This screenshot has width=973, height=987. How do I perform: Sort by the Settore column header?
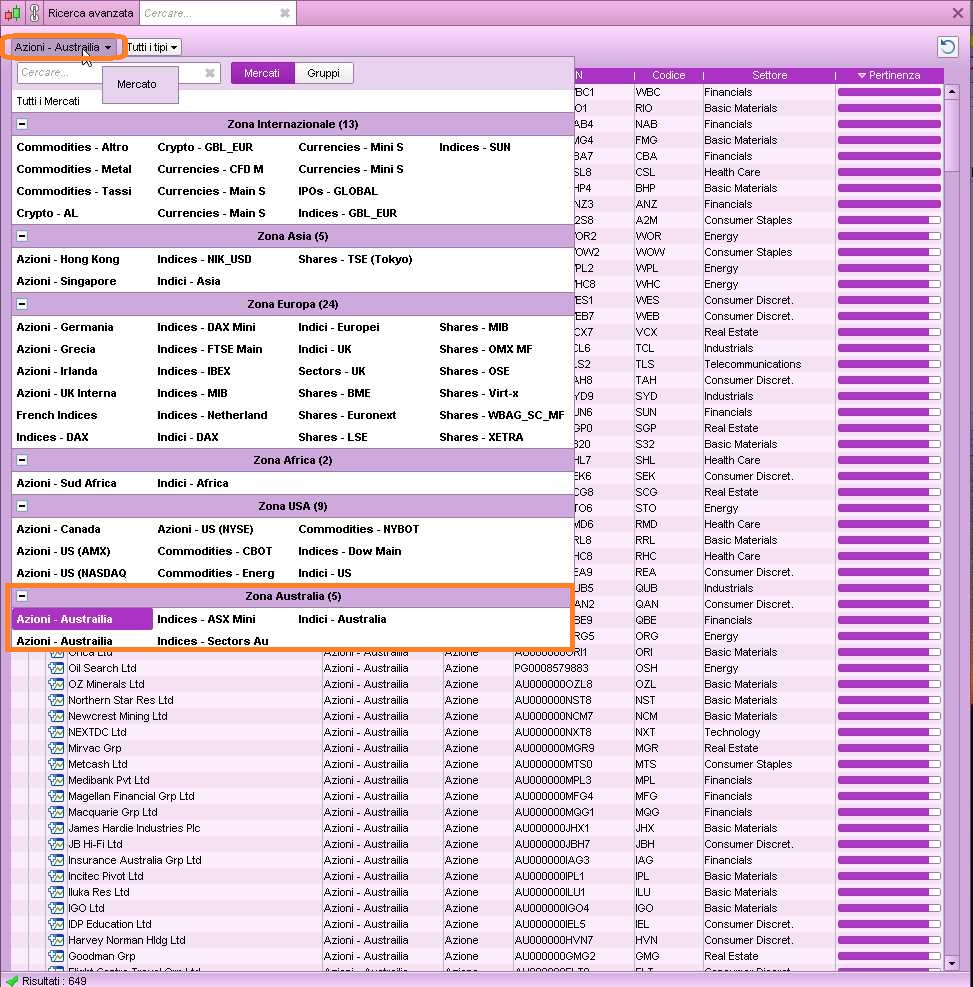click(769, 76)
